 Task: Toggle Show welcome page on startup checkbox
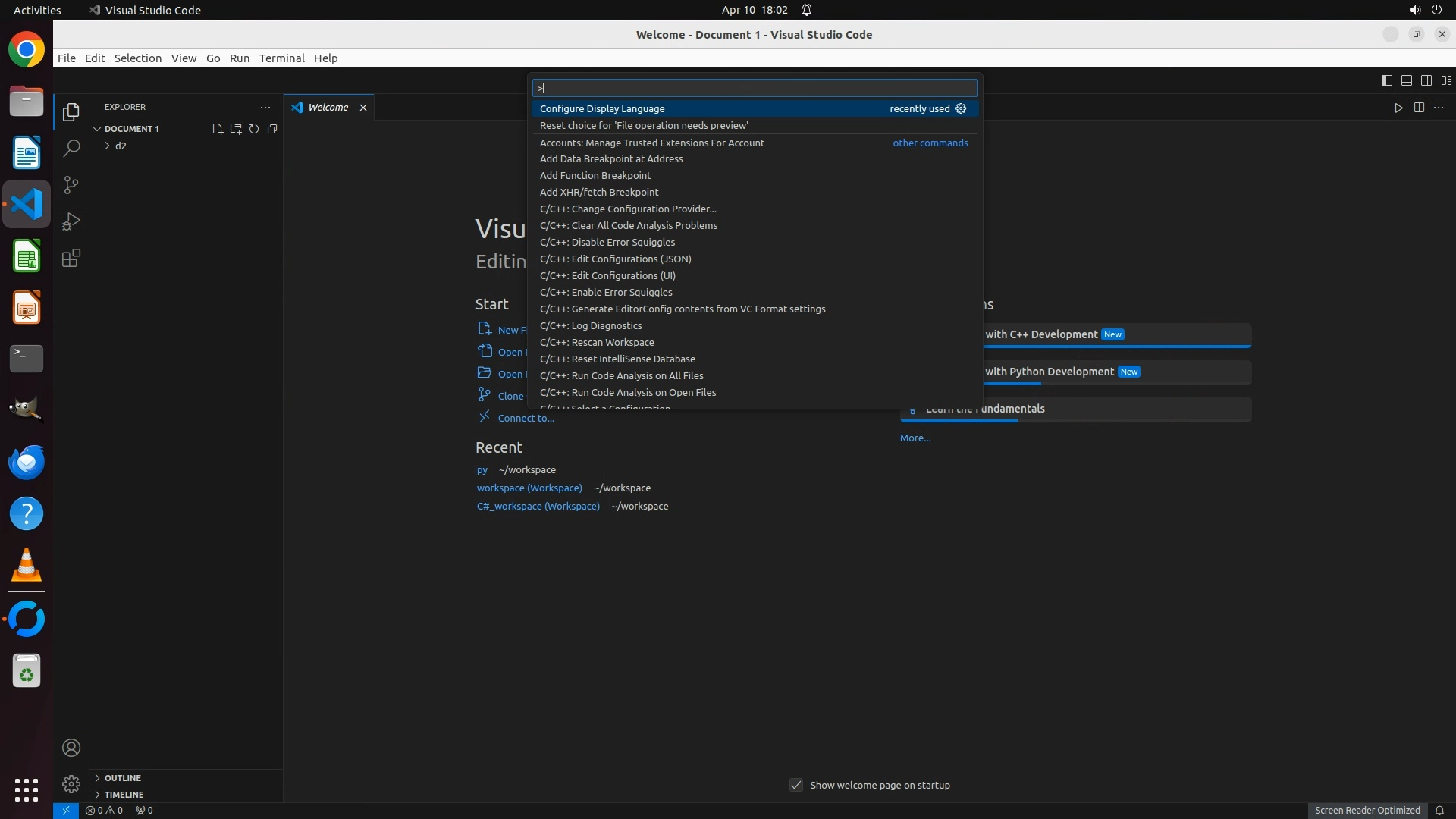tap(796, 785)
